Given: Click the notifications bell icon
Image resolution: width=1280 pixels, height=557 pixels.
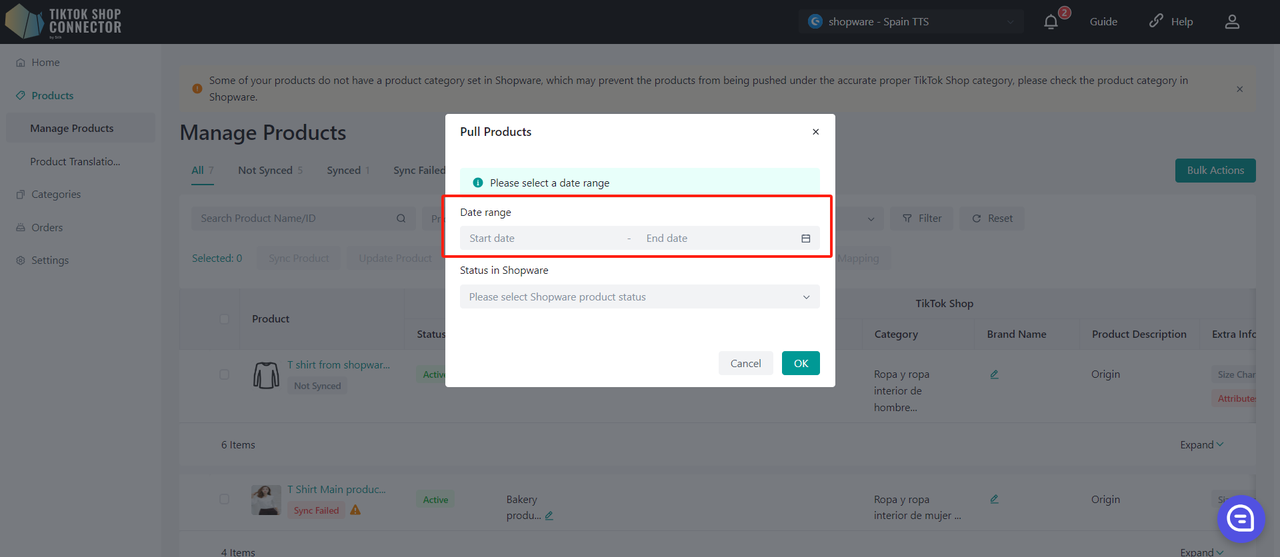Looking at the screenshot, I should click(x=1050, y=22).
